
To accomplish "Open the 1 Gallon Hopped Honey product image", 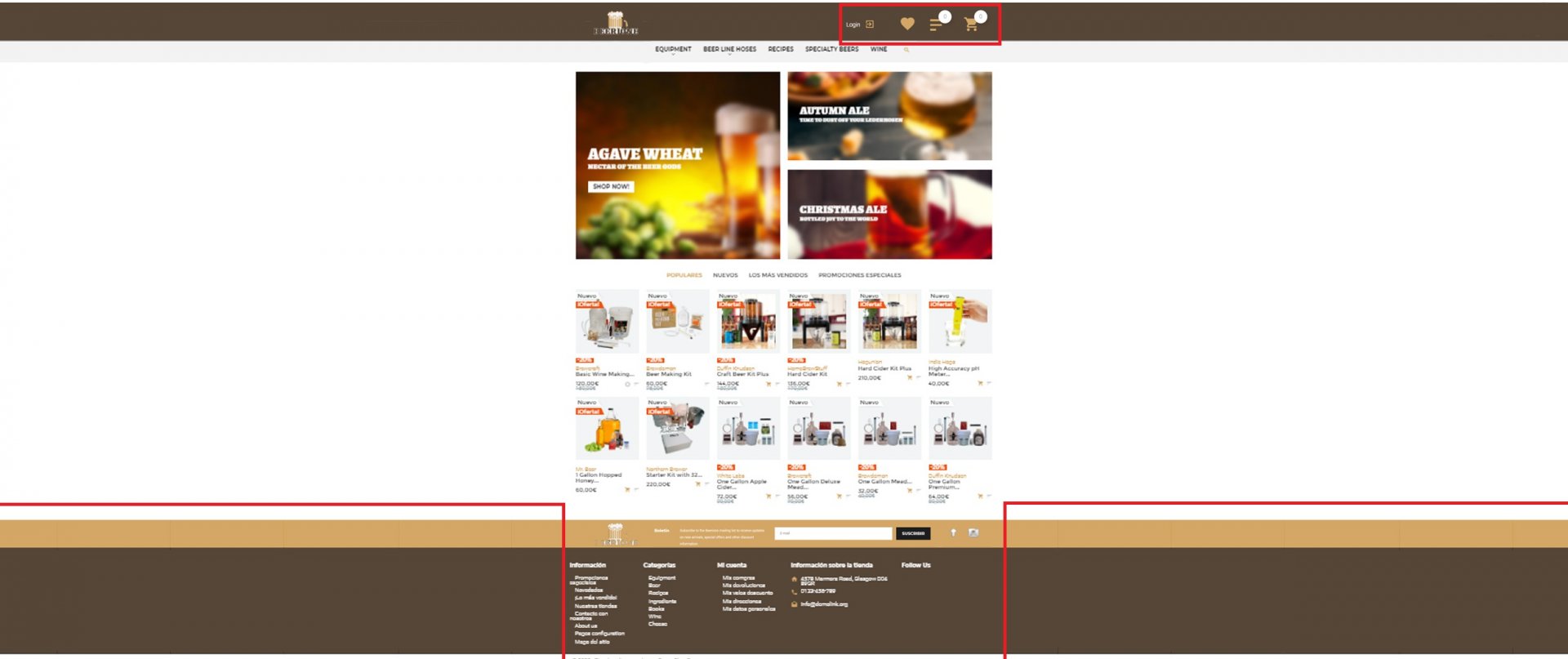I will 607,429.
